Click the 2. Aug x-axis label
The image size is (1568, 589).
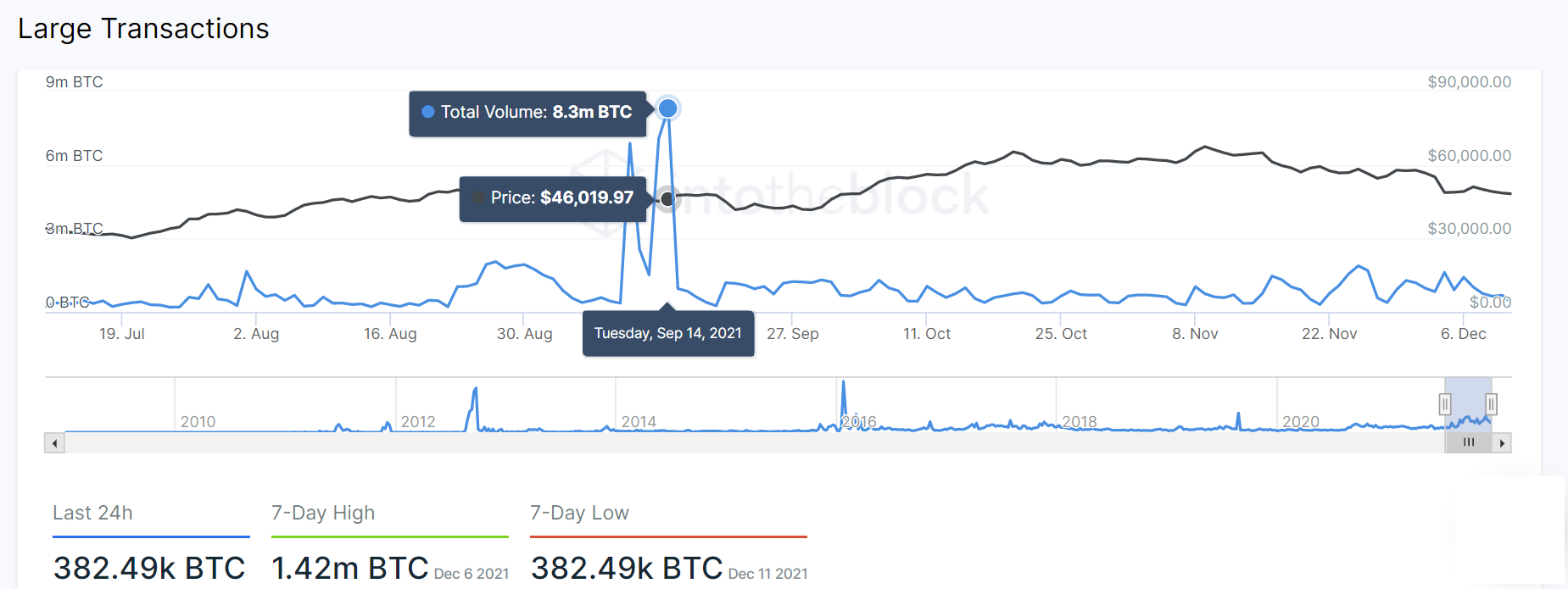click(x=256, y=334)
